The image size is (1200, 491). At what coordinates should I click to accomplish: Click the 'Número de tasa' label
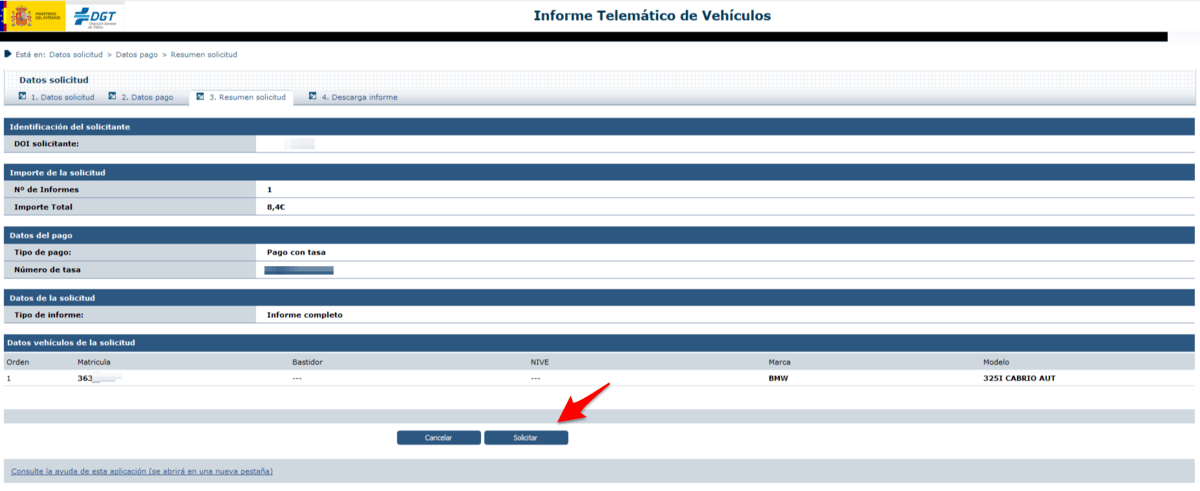[x=46, y=270]
